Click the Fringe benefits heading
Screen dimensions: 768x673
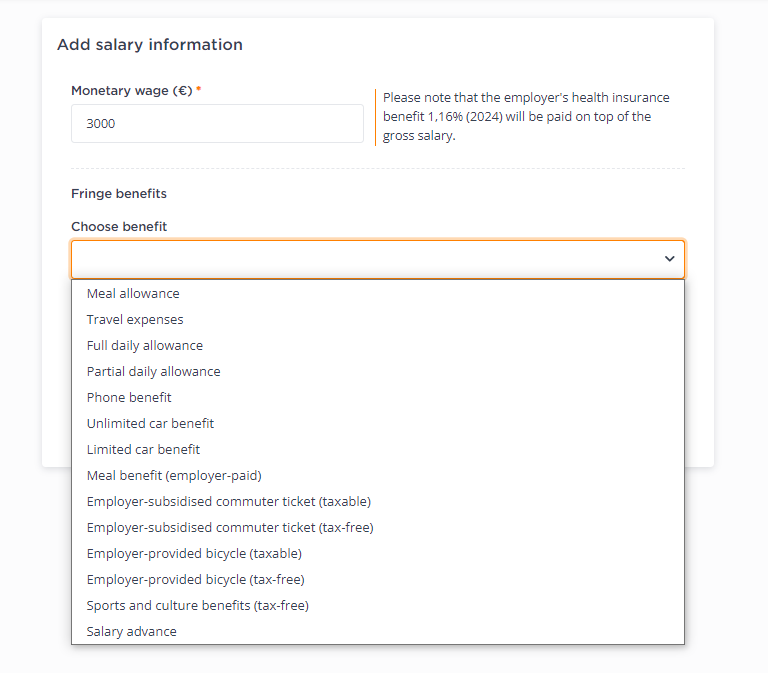pos(119,193)
